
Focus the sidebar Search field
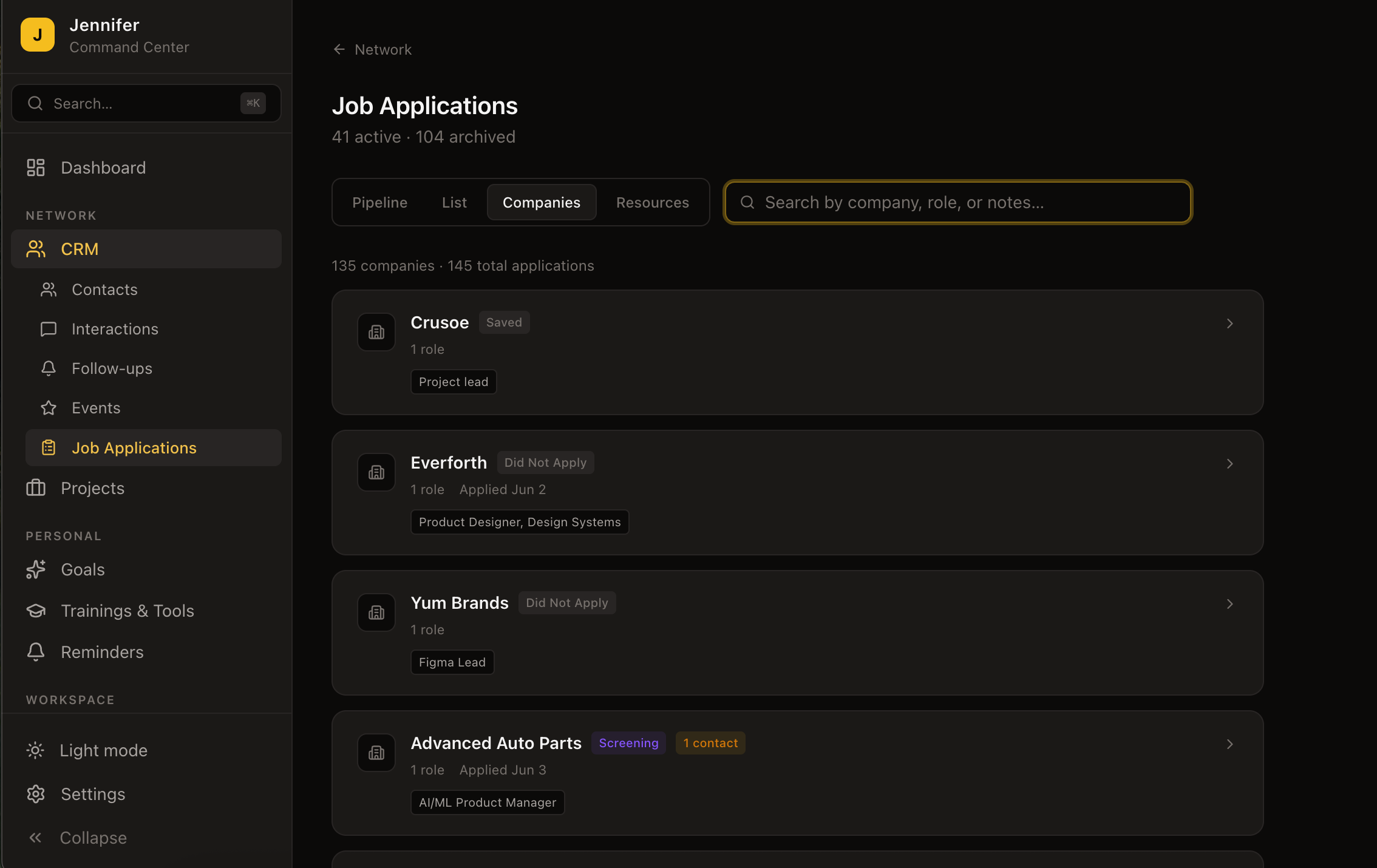146,103
